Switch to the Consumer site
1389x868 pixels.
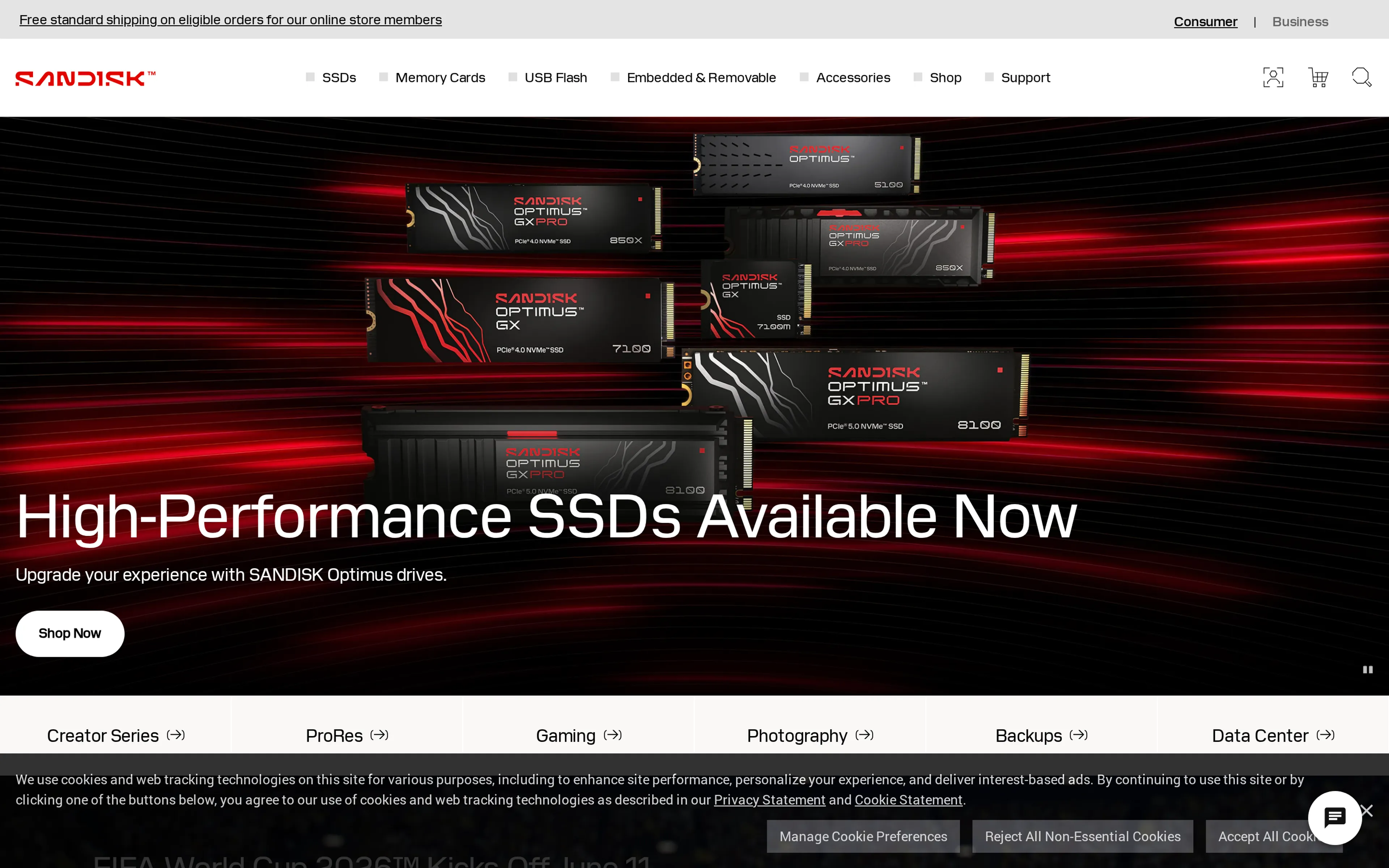[x=1205, y=22]
